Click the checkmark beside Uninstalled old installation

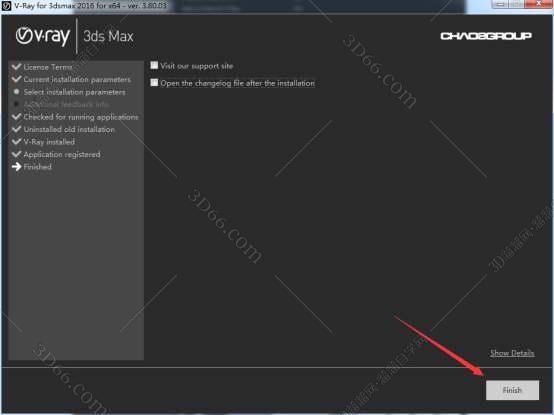[16, 129]
